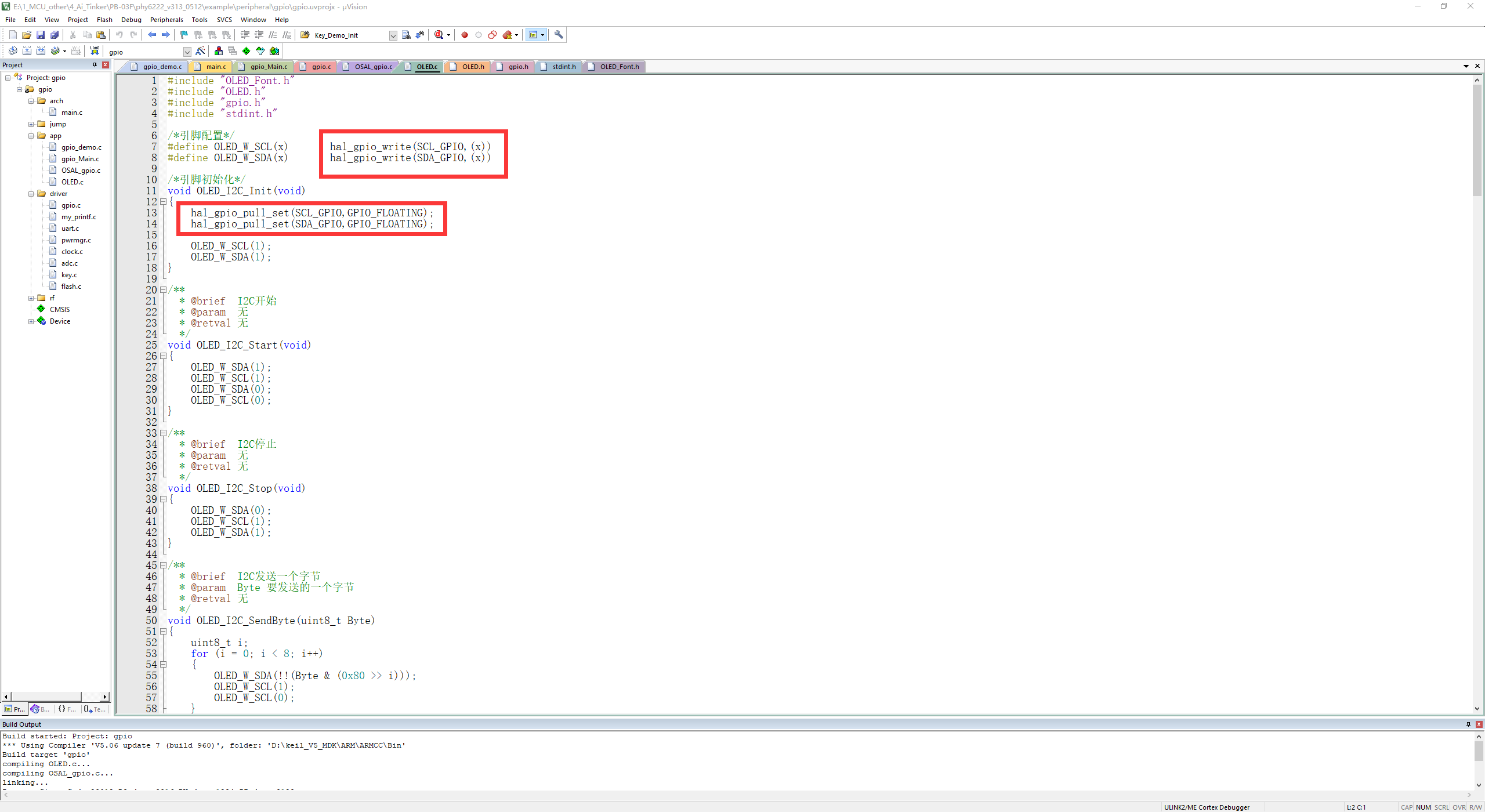1485x812 pixels.
Task: Close the Project panel with its red X
Action: pos(106,65)
